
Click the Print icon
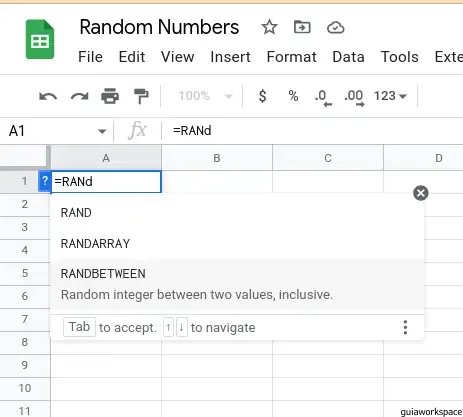tap(110, 96)
